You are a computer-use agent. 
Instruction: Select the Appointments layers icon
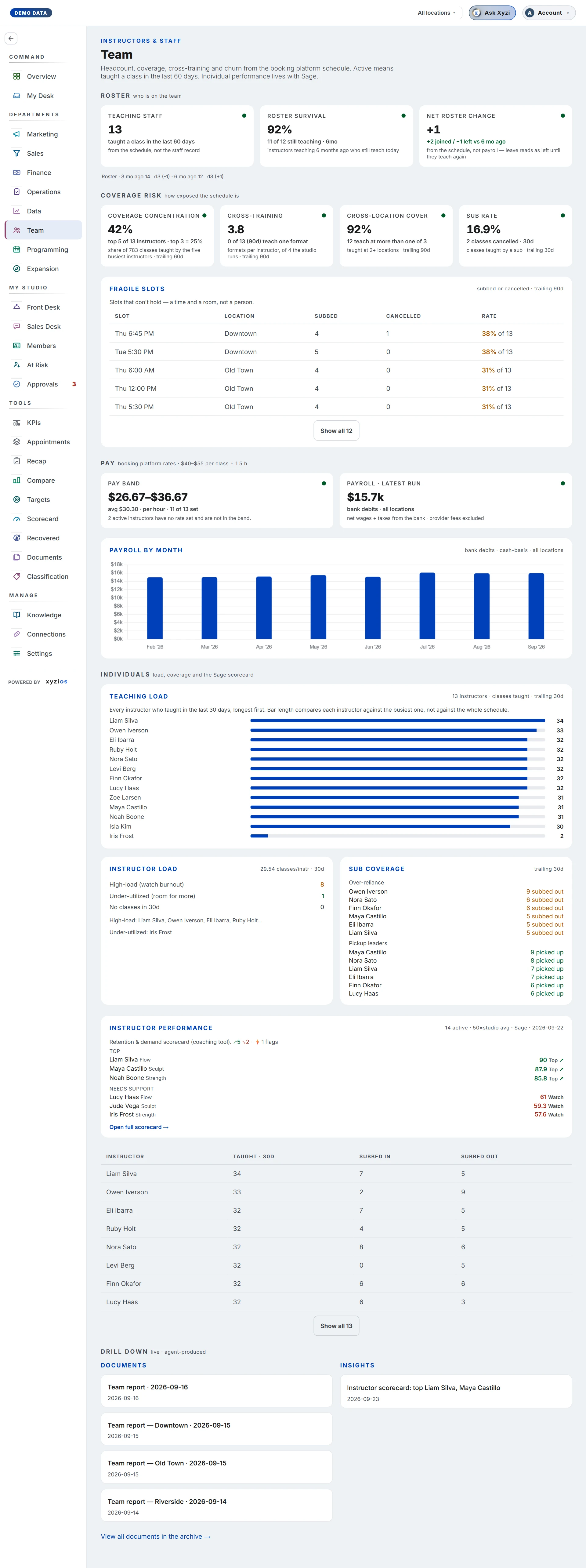tap(16, 442)
